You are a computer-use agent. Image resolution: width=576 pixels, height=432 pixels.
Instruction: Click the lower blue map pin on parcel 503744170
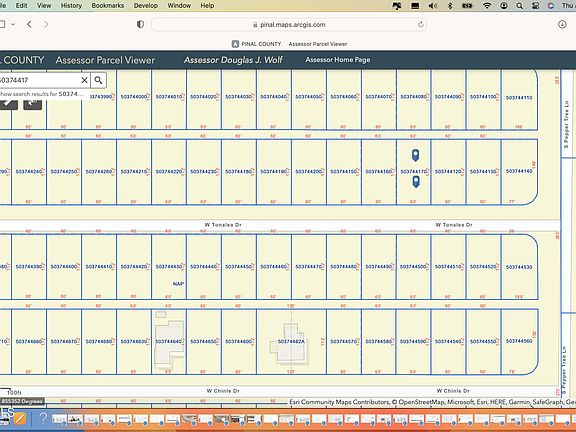416,181
